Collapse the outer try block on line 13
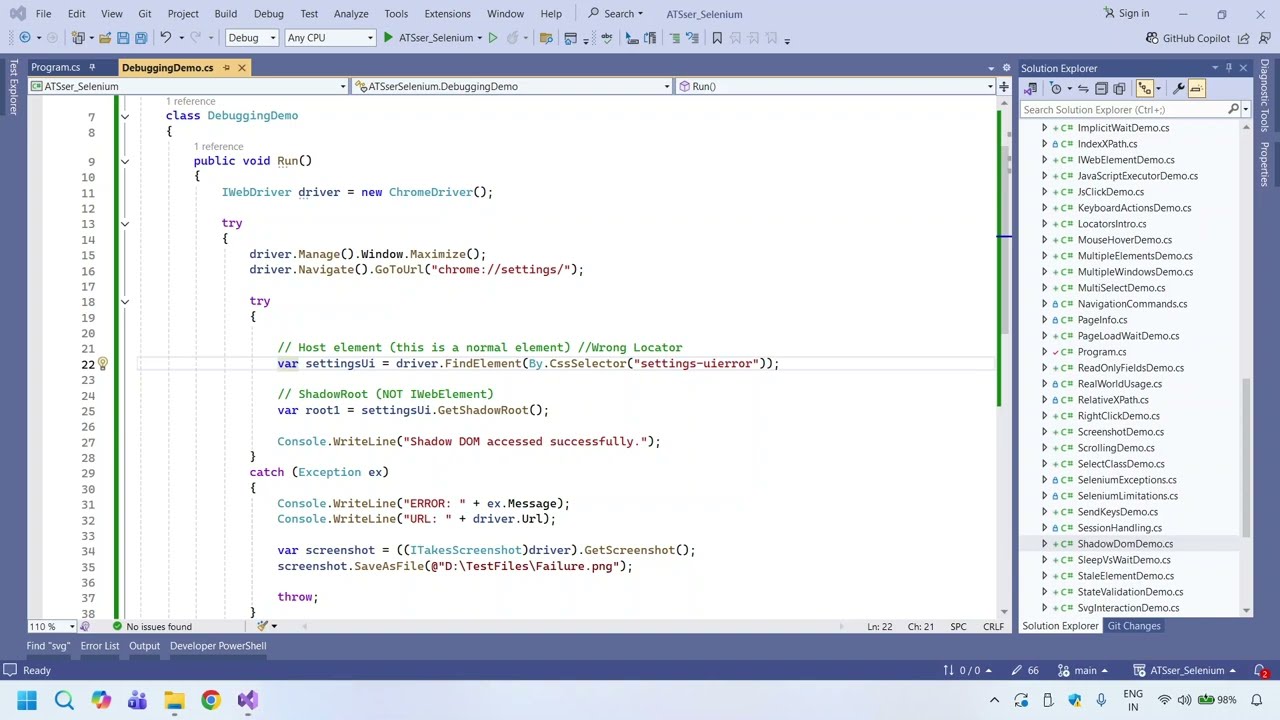This screenshot has width=1280, height=720. click(124, 224)
